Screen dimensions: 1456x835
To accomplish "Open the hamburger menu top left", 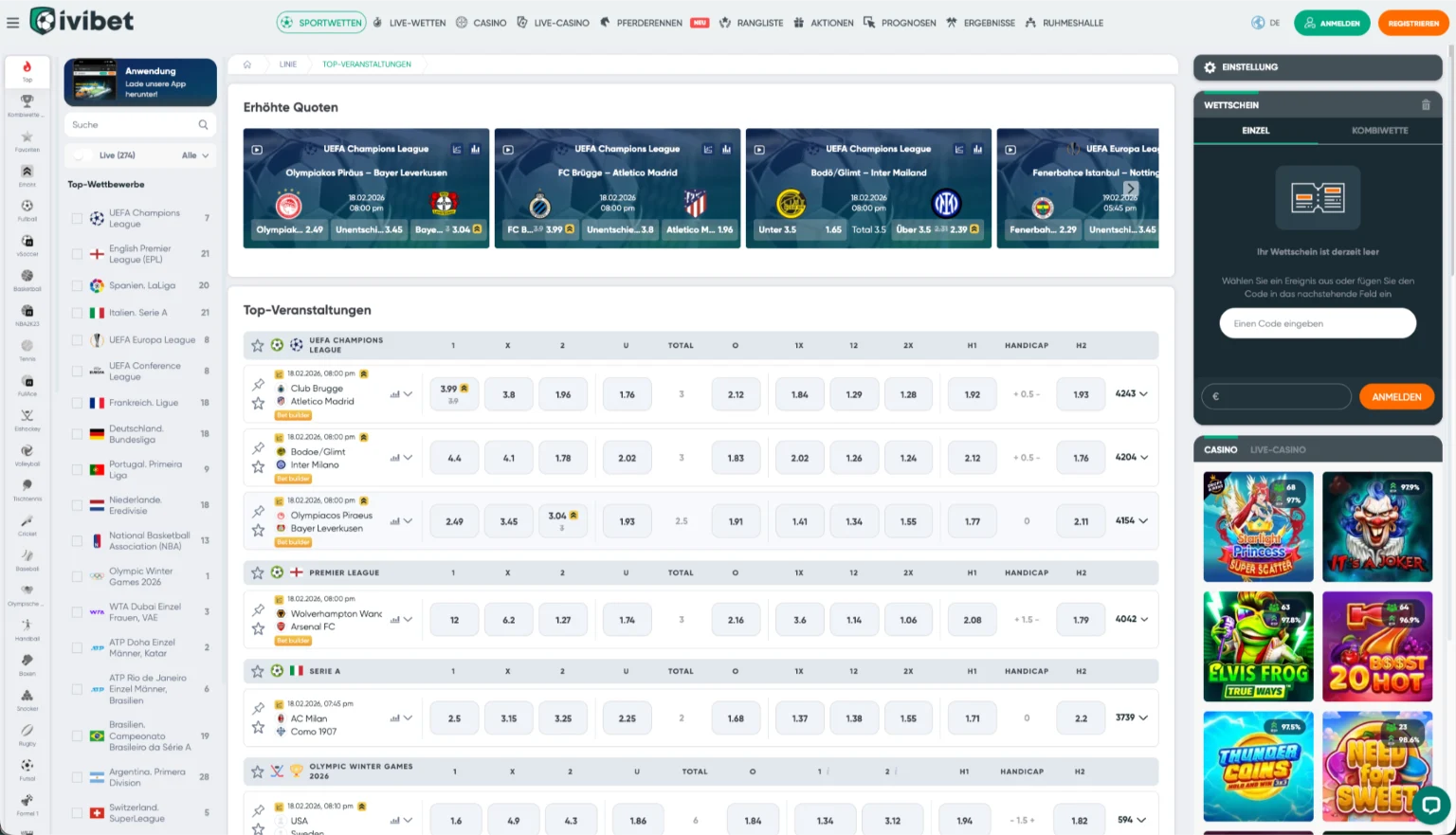I will tap(13, 23).
